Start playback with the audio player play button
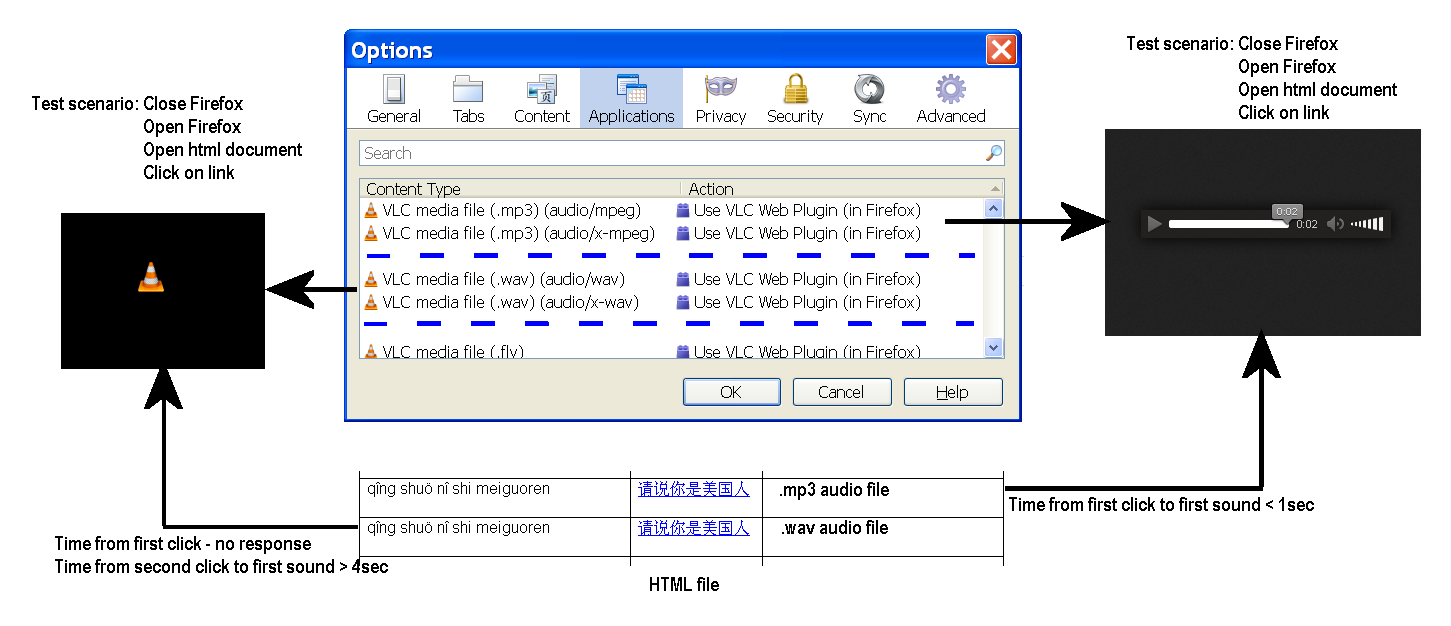The width and height of the screenshot is (1451, 626). (1155, 224)
